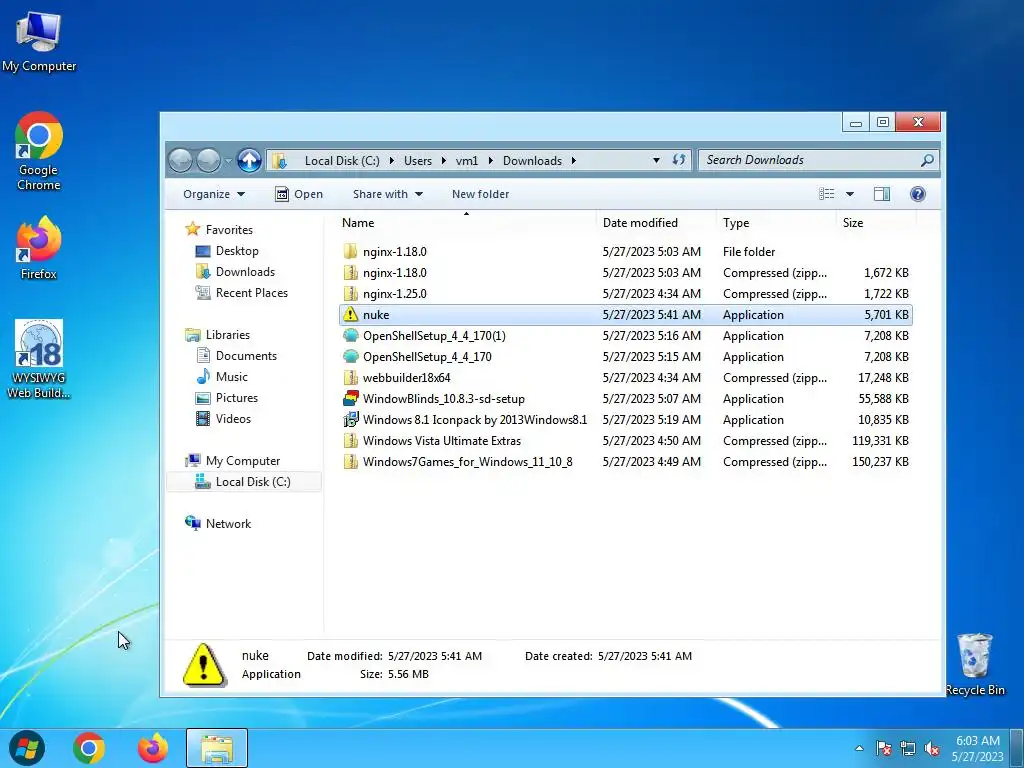Create a New folder
Image resolution: width=1024 pixels, height=768 pixels.
480,194
